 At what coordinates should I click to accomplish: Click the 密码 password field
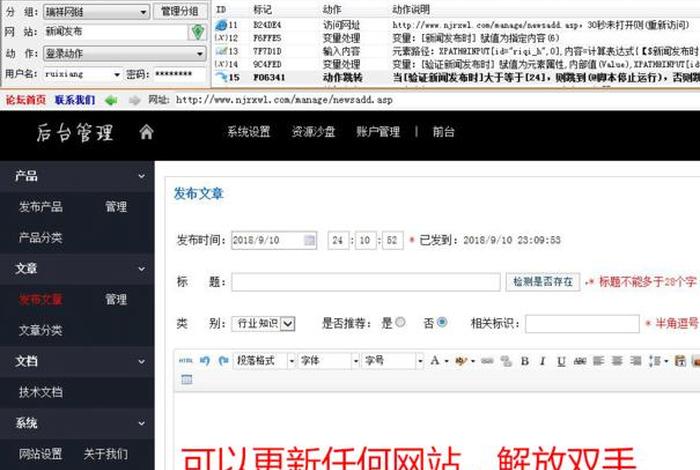[x=180, y=74]
